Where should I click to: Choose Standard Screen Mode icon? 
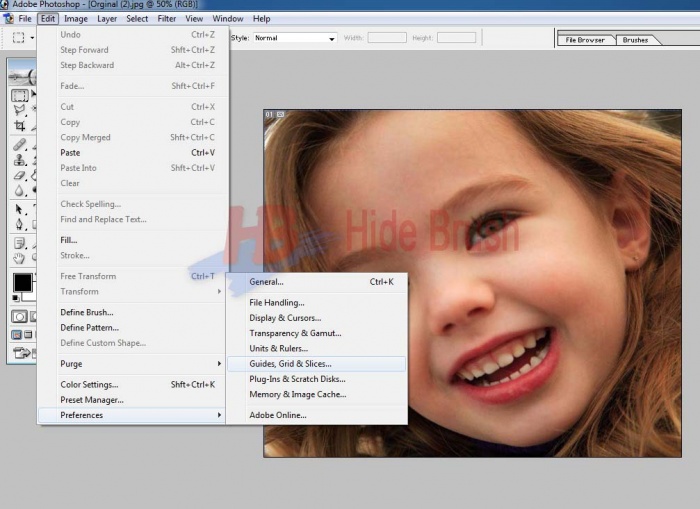coord(17,335)
